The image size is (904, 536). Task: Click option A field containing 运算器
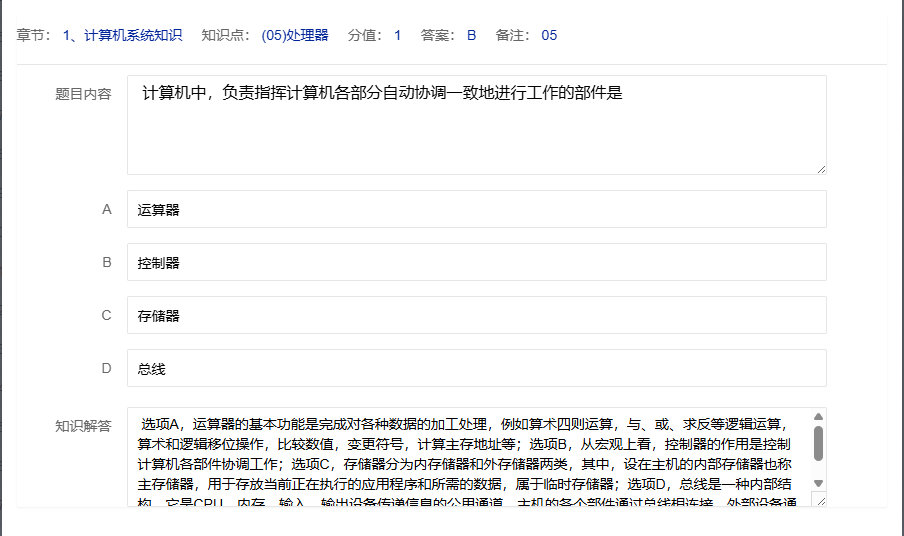click(x=476, y=210)
